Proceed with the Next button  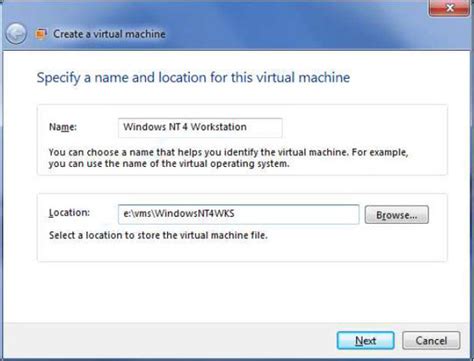(365, 341)
